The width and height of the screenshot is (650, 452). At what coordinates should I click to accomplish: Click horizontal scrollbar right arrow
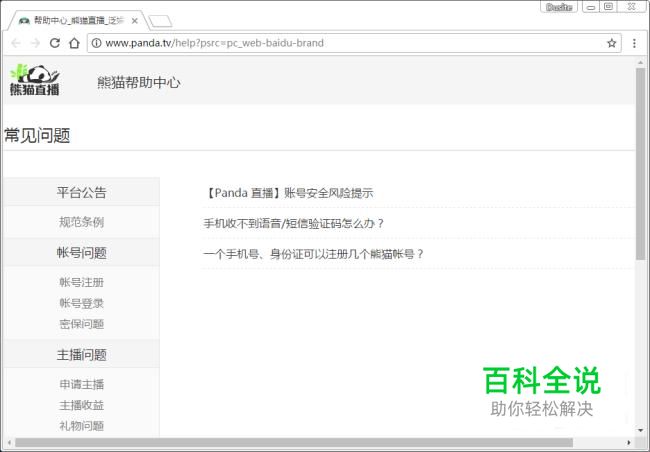[x=628, y=442]
